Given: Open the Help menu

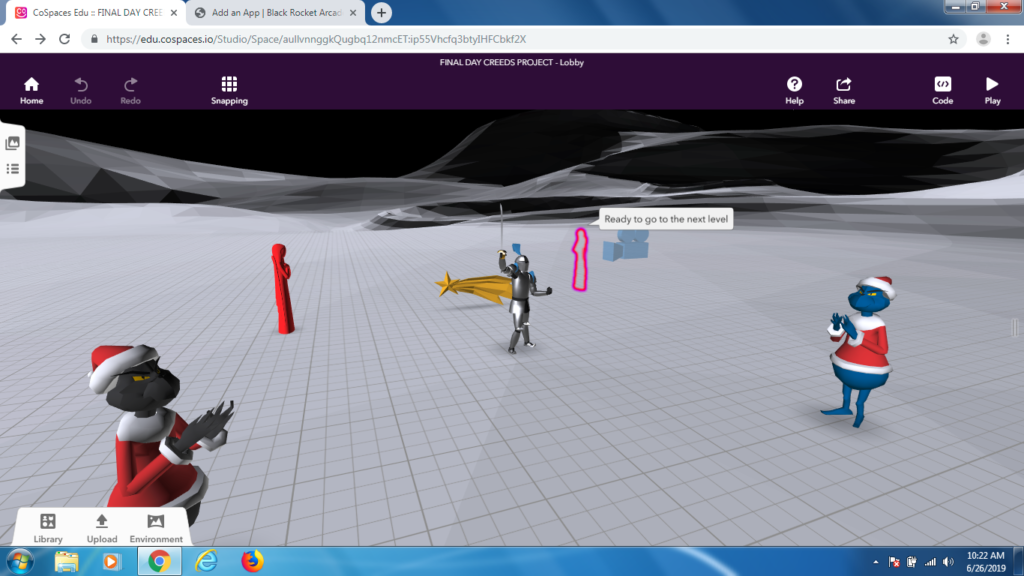Looking at the screenshot, I should (794, 90).
